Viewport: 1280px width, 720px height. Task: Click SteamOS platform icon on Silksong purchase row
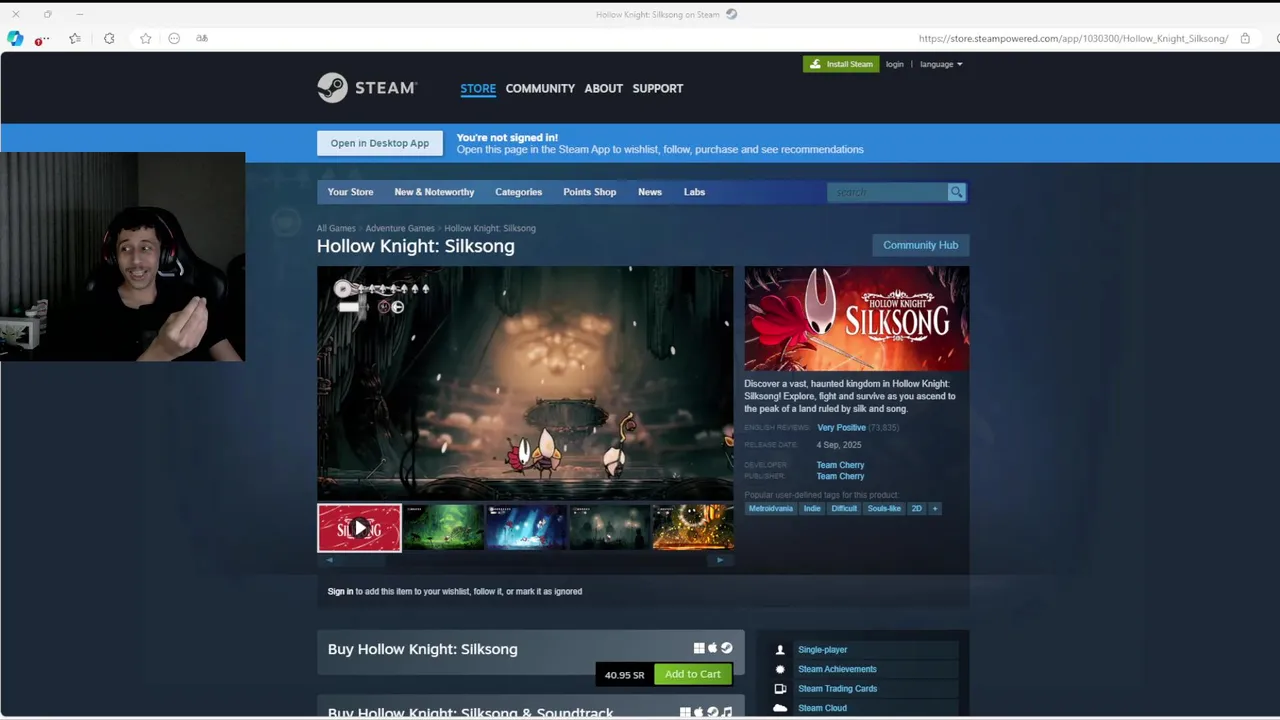pyautogui.click(x=727, y=648)
